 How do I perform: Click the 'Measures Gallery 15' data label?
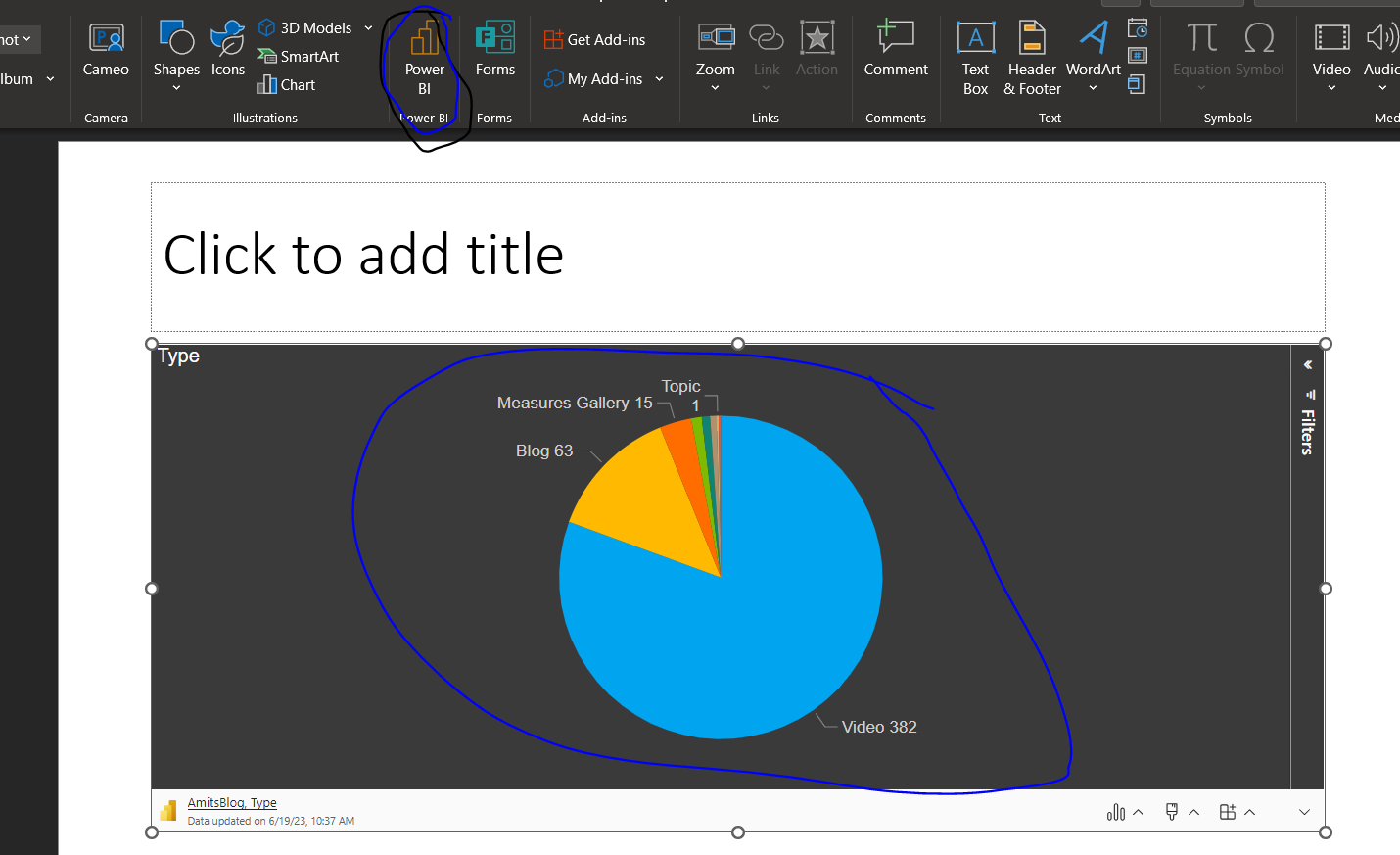pyautogui.click(x=575, y=403)
